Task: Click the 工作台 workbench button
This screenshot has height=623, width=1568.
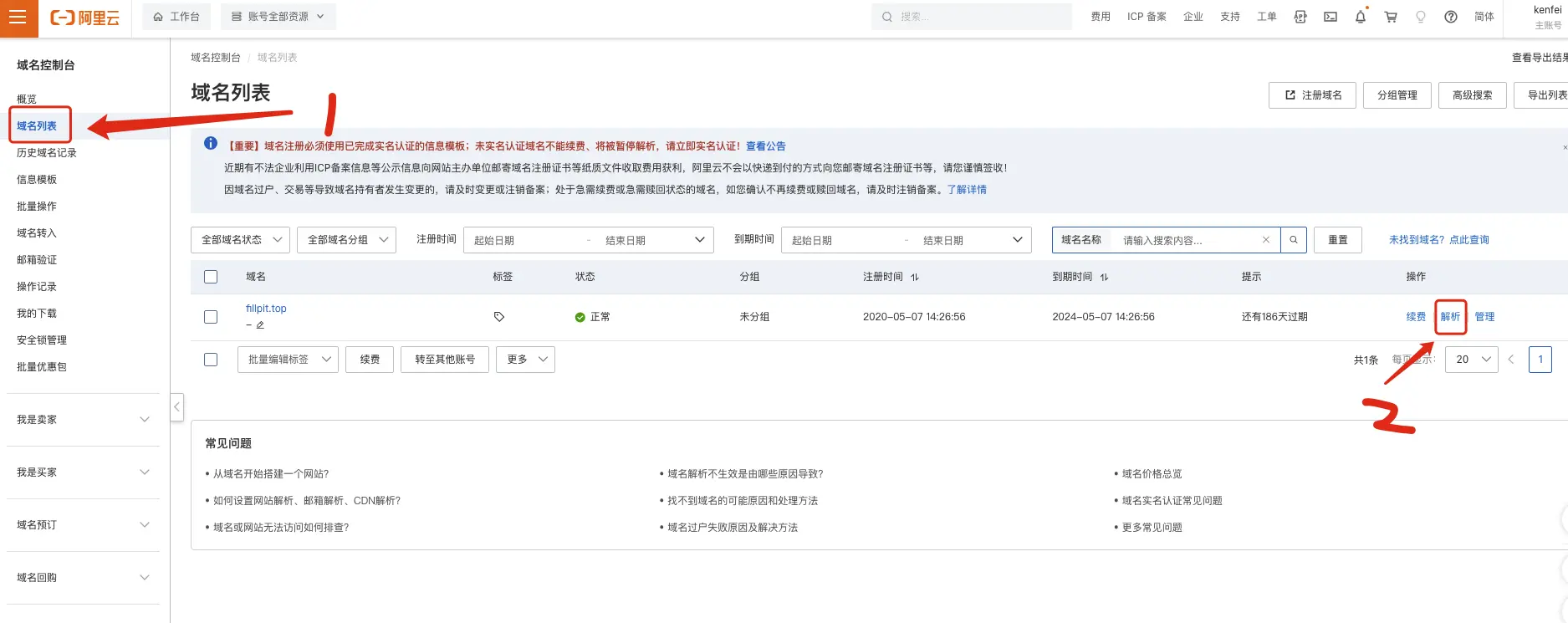Action: pyautogui.click(x=176, y=17)
